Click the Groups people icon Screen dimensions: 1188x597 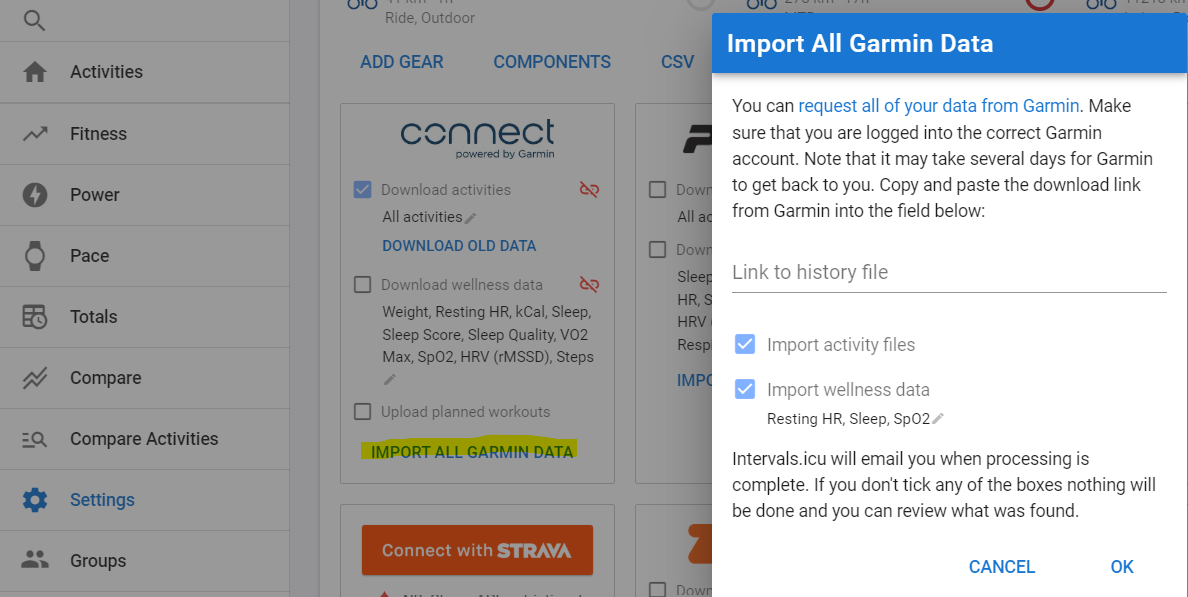coord(35,561)
